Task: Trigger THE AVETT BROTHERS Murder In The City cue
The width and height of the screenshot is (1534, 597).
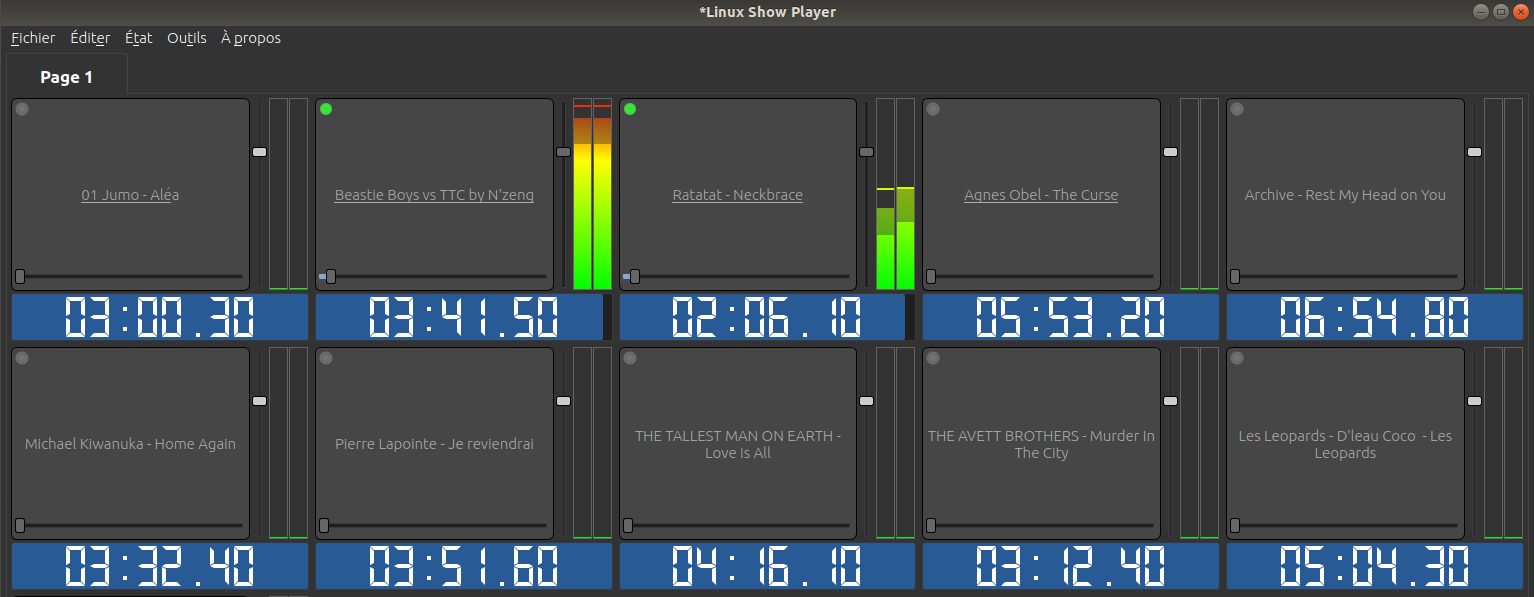Action: pos(1041,444)
